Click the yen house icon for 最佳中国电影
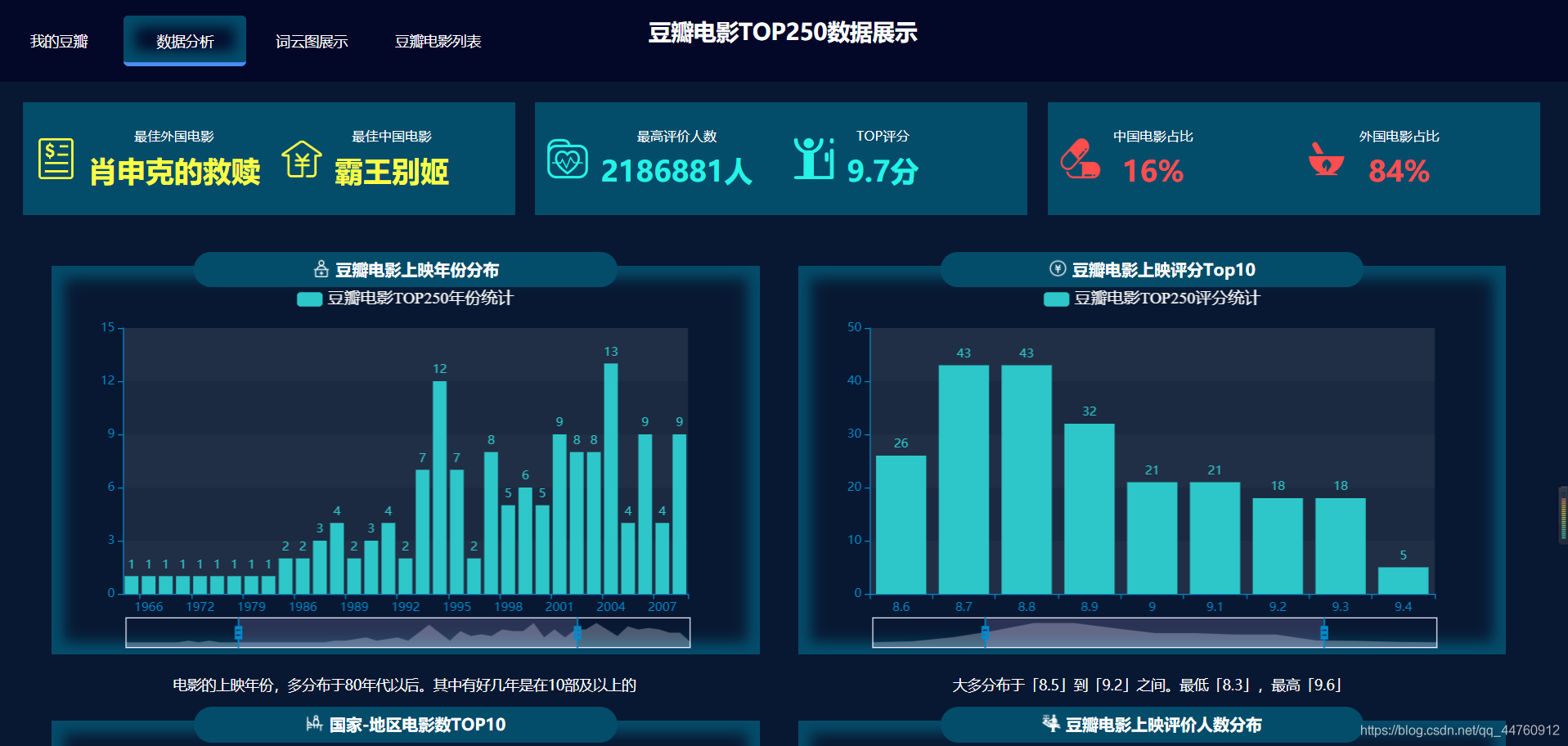 (x=302, y=158)
